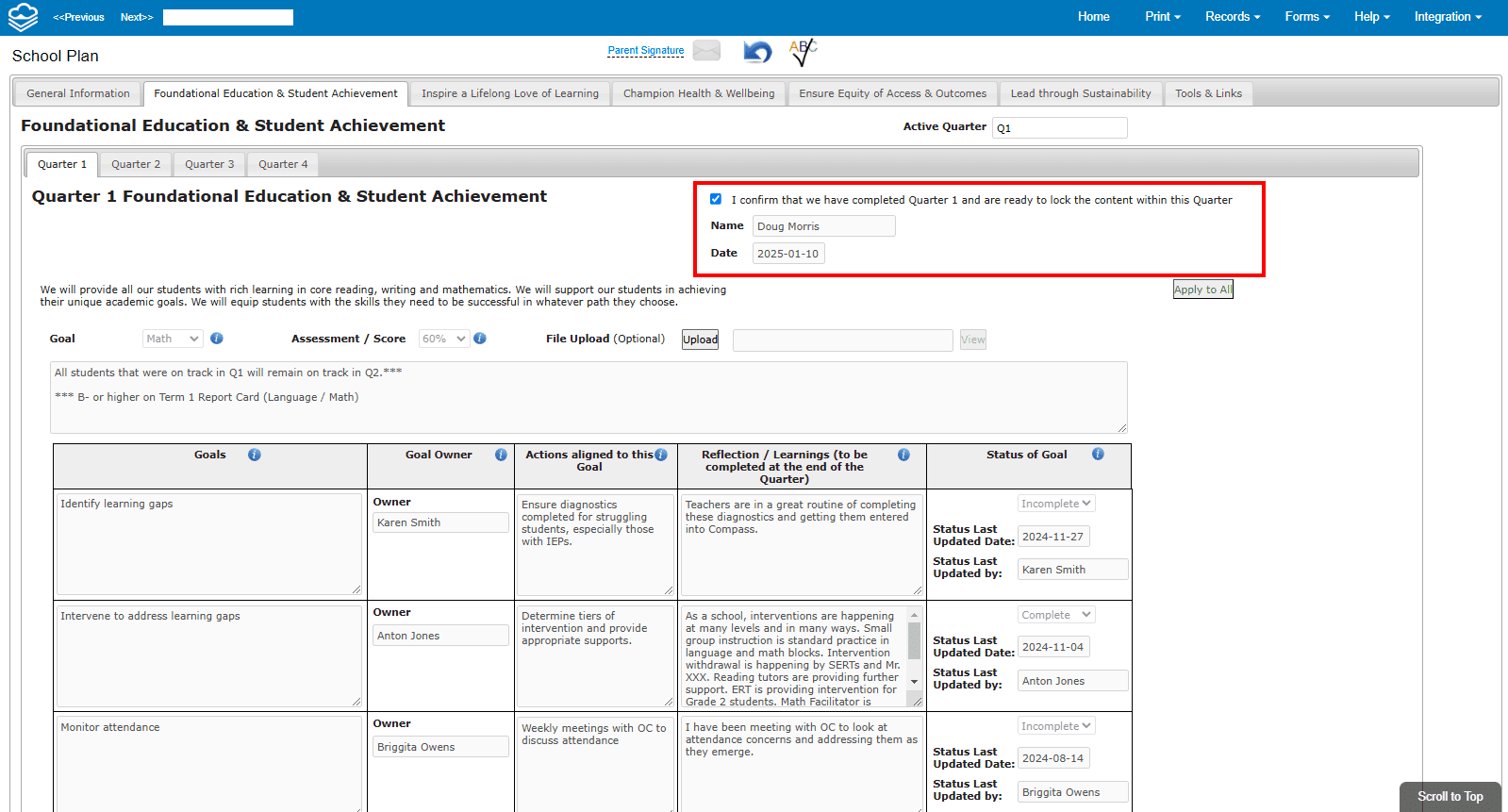Click status date field showing 2024-08-14
1508x812 pixels.
tap(1053, 758)
